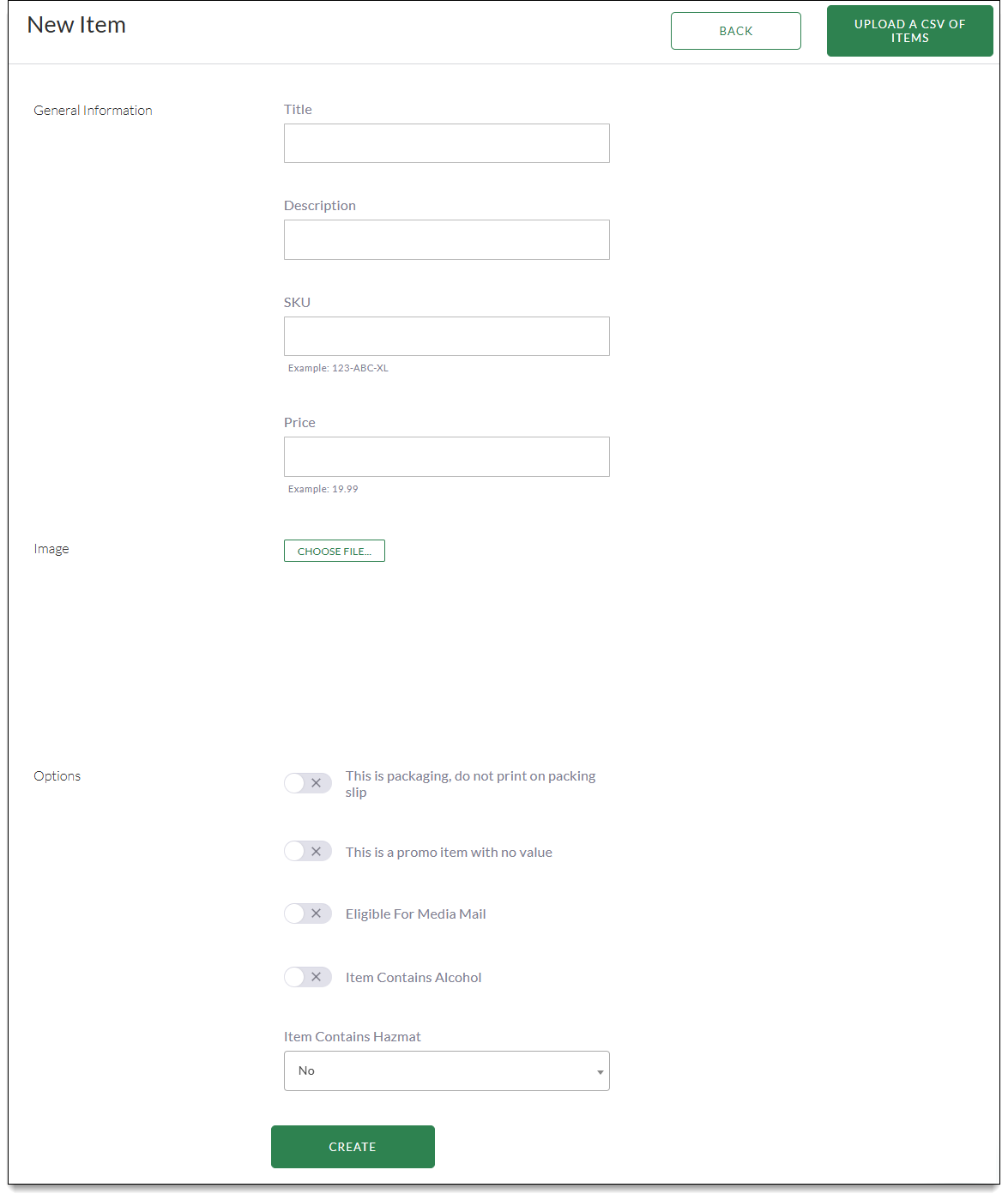Image resolution: width=1008 pixels, height=1200 pixels.
Task: Enable the packaging, do not print switch
Action: tap(307, 783)
